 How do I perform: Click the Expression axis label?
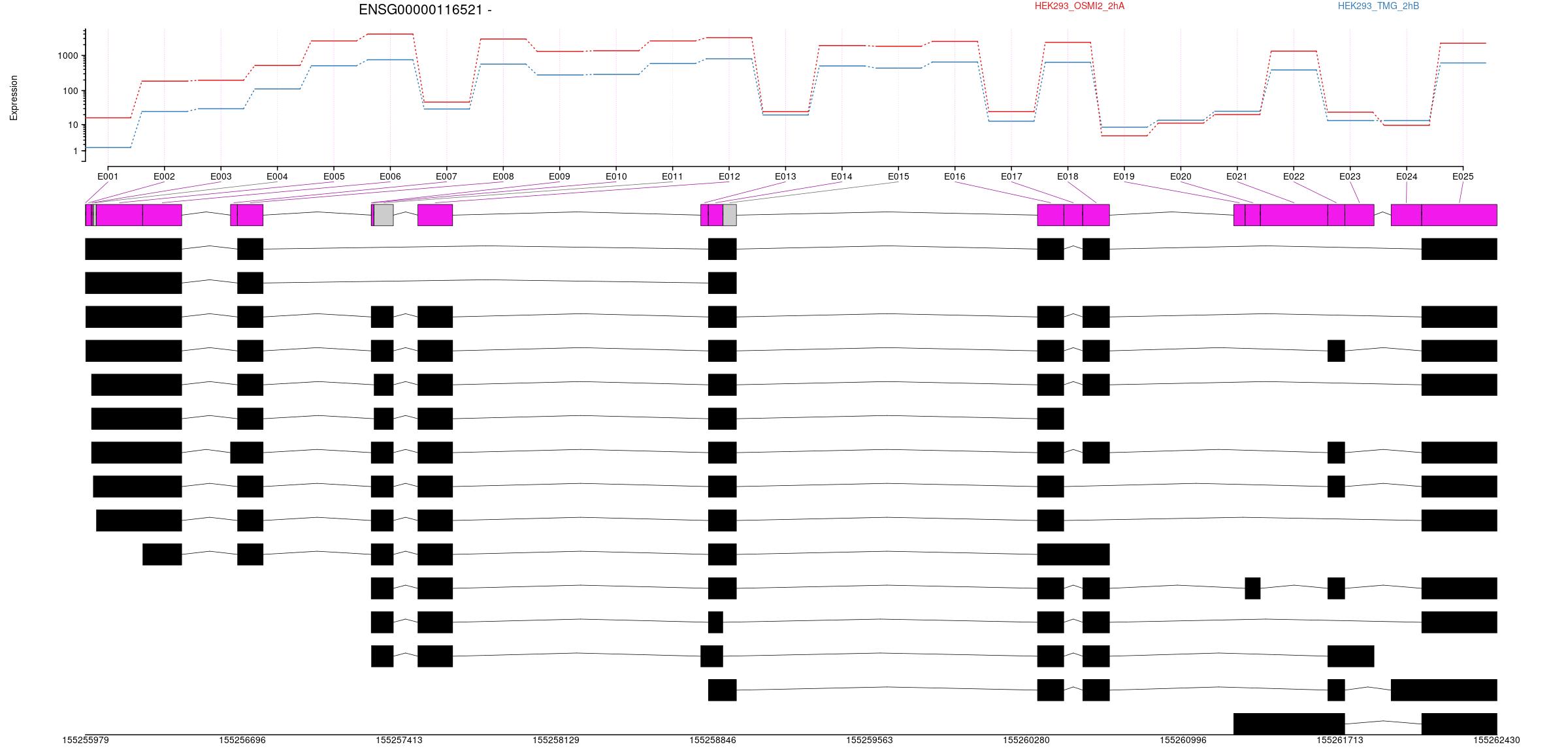(x=14, y=98)
